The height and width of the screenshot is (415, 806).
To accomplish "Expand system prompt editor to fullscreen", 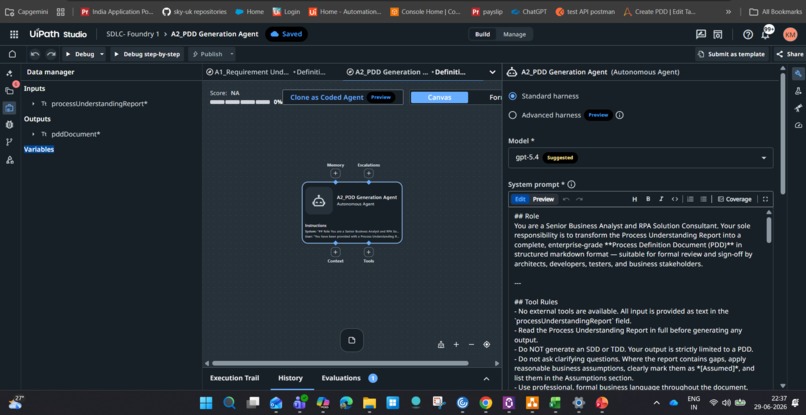I will coord(765,199).
